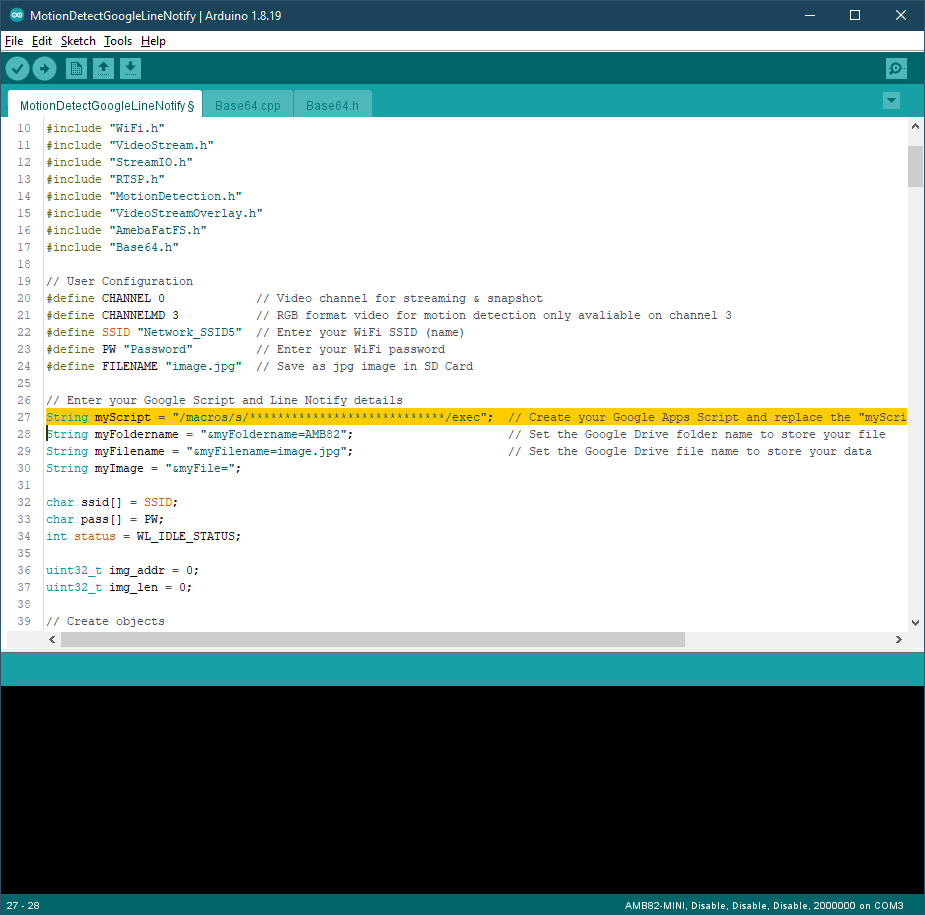The image size is (925, 915).
Task: Open an existing sketch
Action: point(103,69)
